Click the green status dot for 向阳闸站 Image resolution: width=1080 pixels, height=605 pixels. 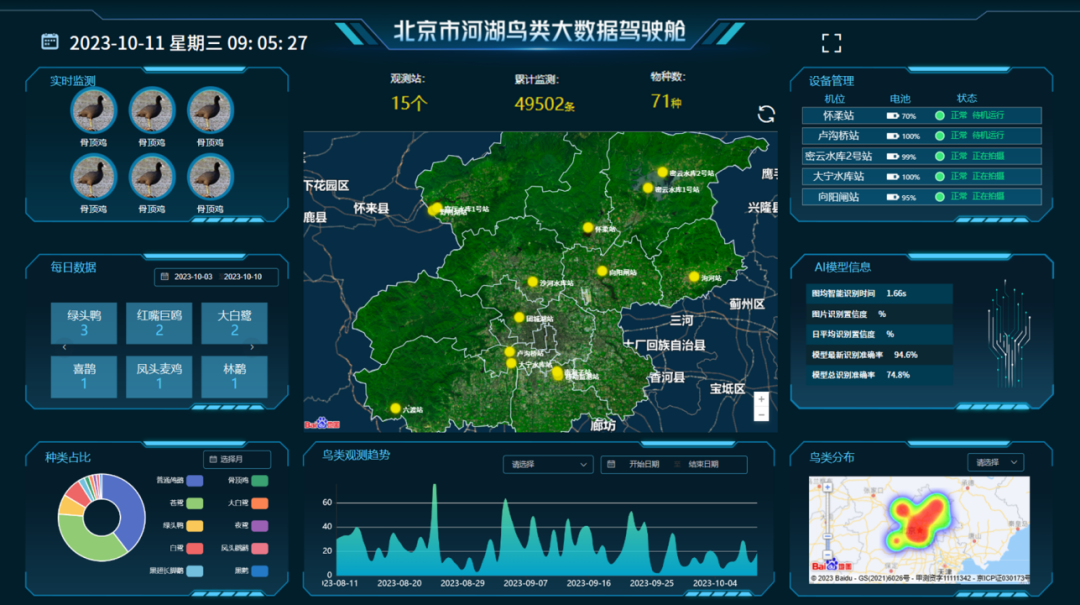(x=940, y=197)
